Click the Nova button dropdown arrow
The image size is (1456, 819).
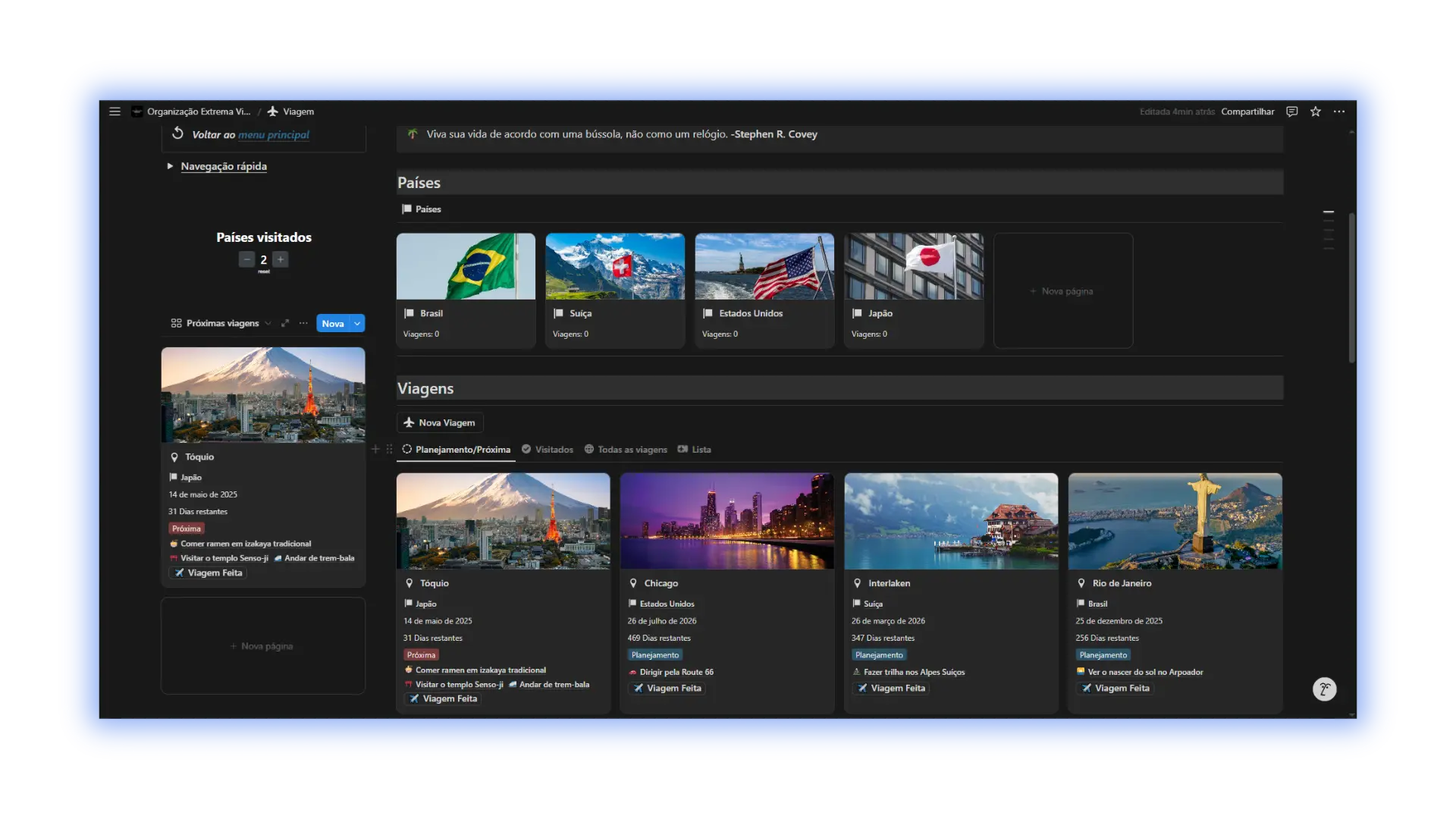pos(357,324)
